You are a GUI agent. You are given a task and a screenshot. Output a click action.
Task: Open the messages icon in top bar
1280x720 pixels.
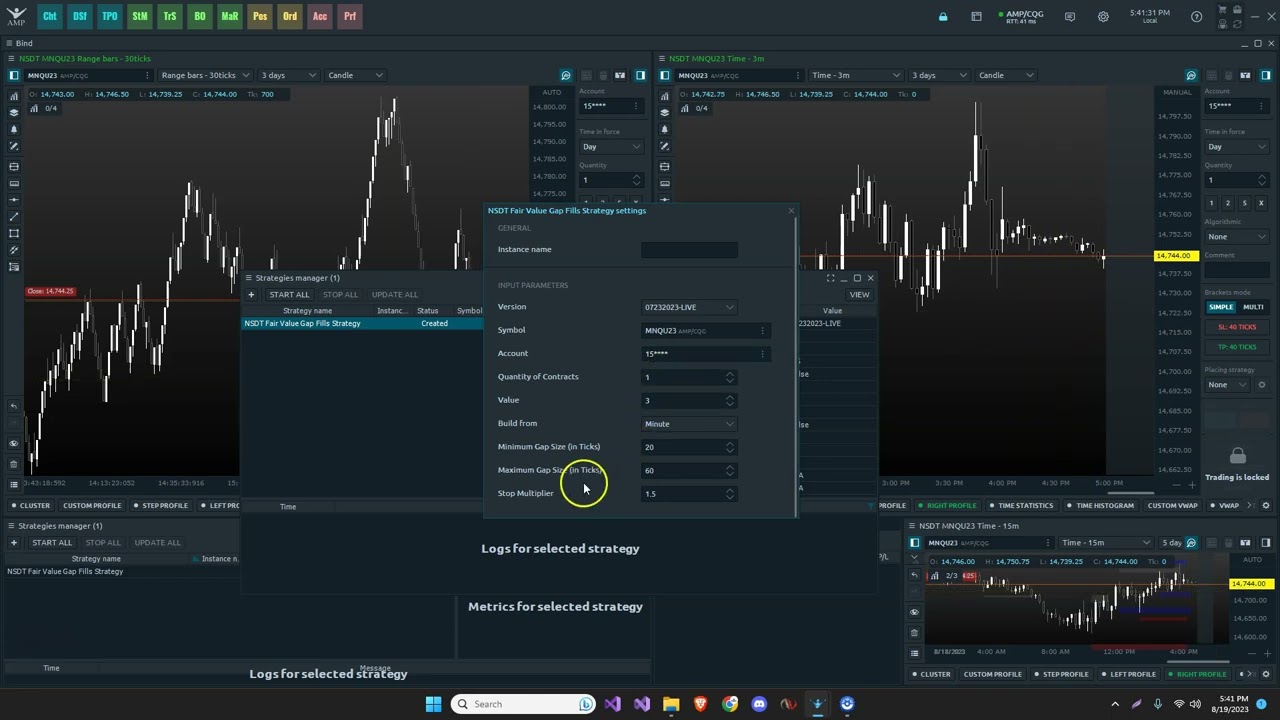tap(1070, 16)
